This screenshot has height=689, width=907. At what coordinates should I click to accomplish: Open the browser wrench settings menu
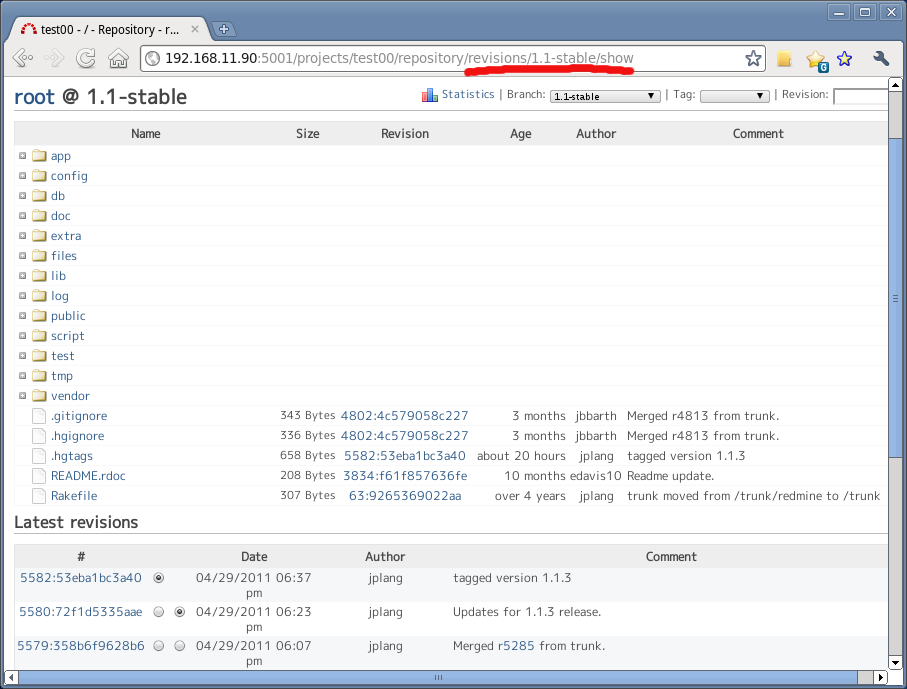point(881,58)
